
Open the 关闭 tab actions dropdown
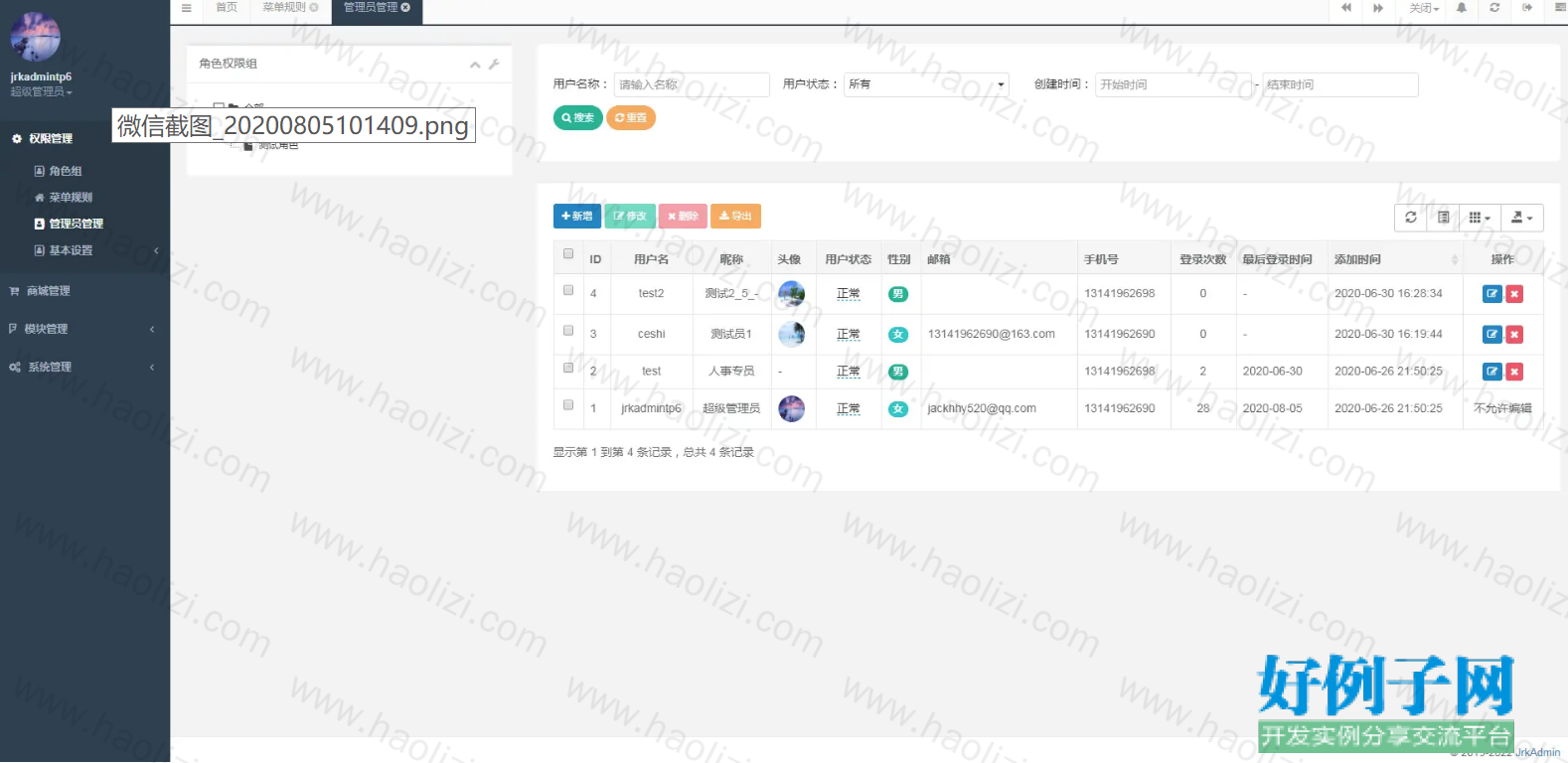1424,9
